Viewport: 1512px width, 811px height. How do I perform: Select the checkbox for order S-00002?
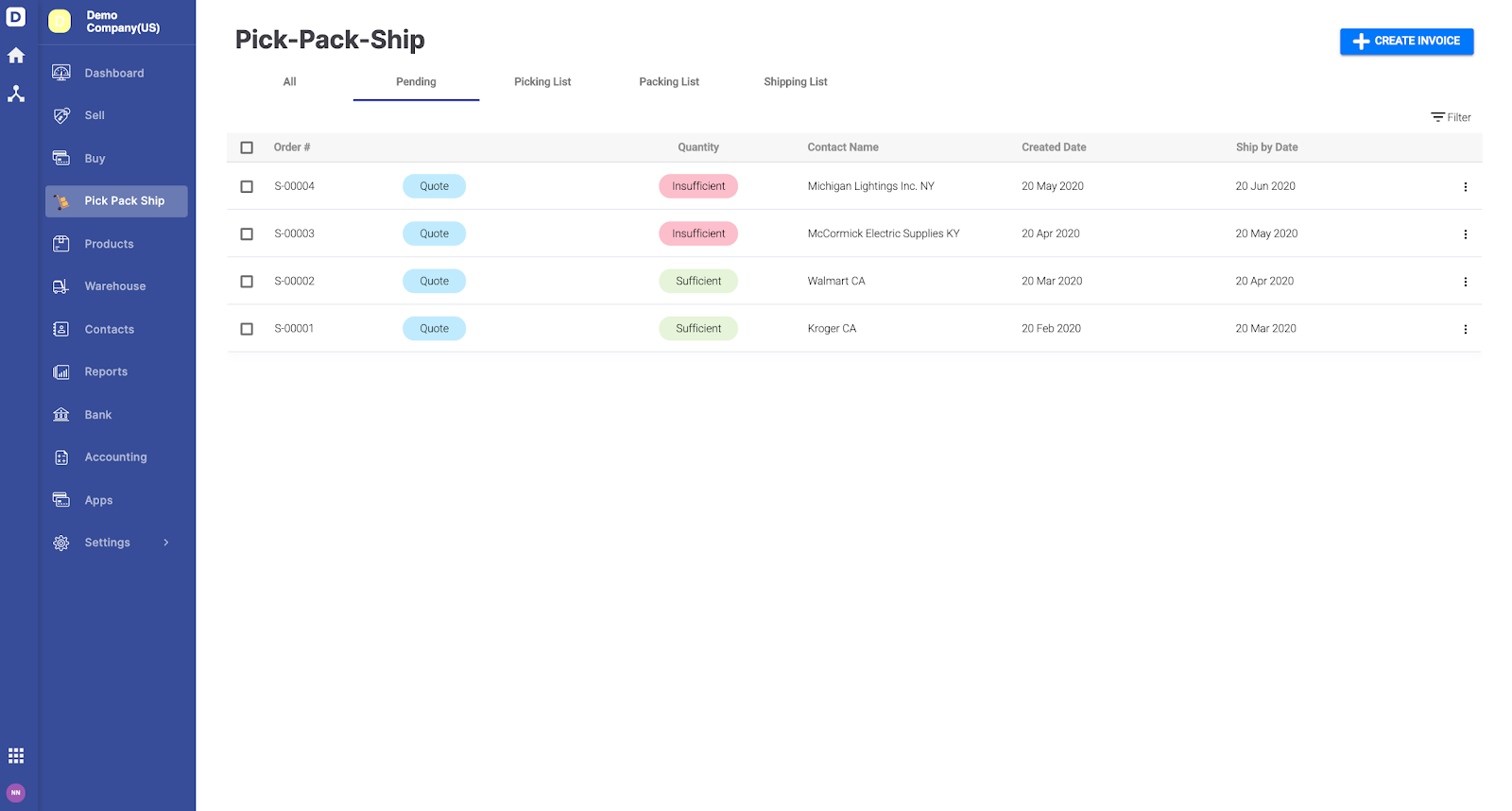click(247, 281)
